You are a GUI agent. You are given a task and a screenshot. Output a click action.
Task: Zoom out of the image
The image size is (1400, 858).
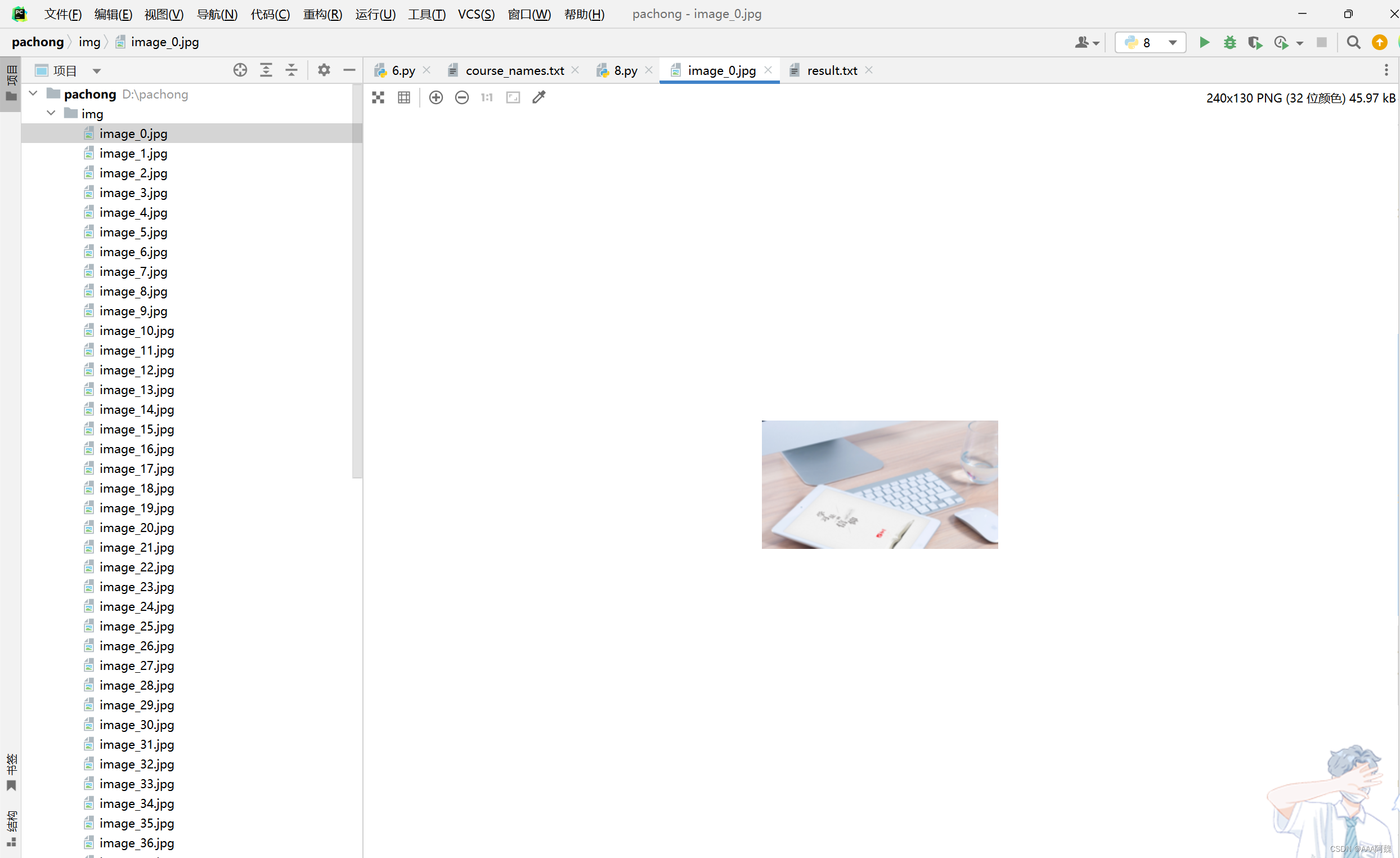461,98
